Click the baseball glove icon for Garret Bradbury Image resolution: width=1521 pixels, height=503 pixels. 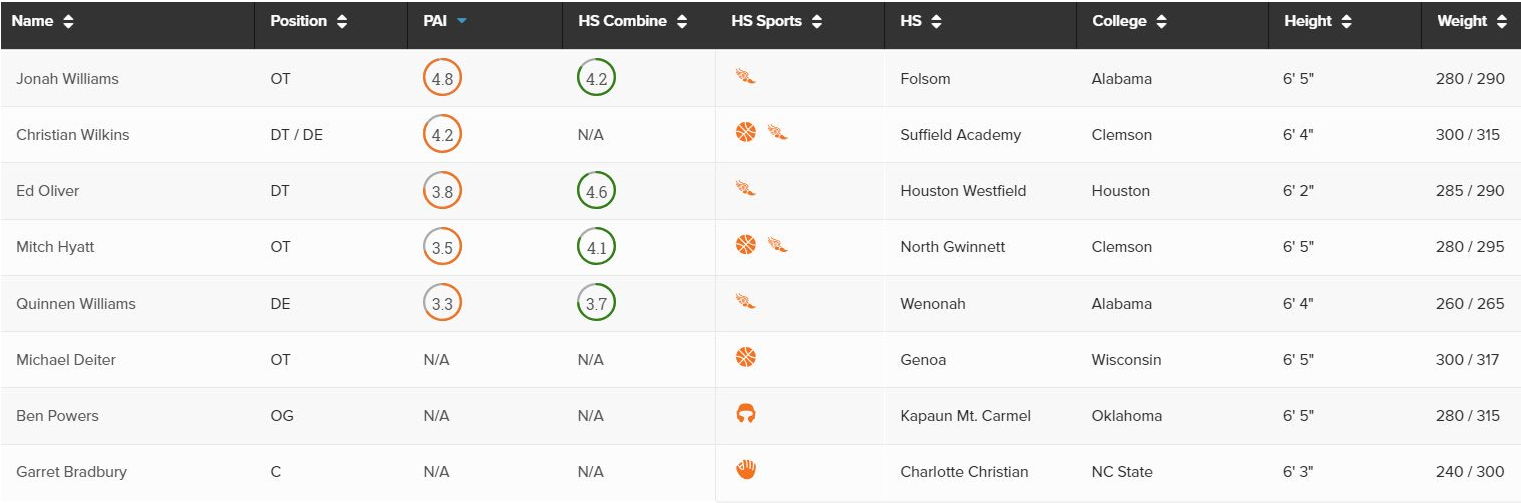[x=745, y=469]
